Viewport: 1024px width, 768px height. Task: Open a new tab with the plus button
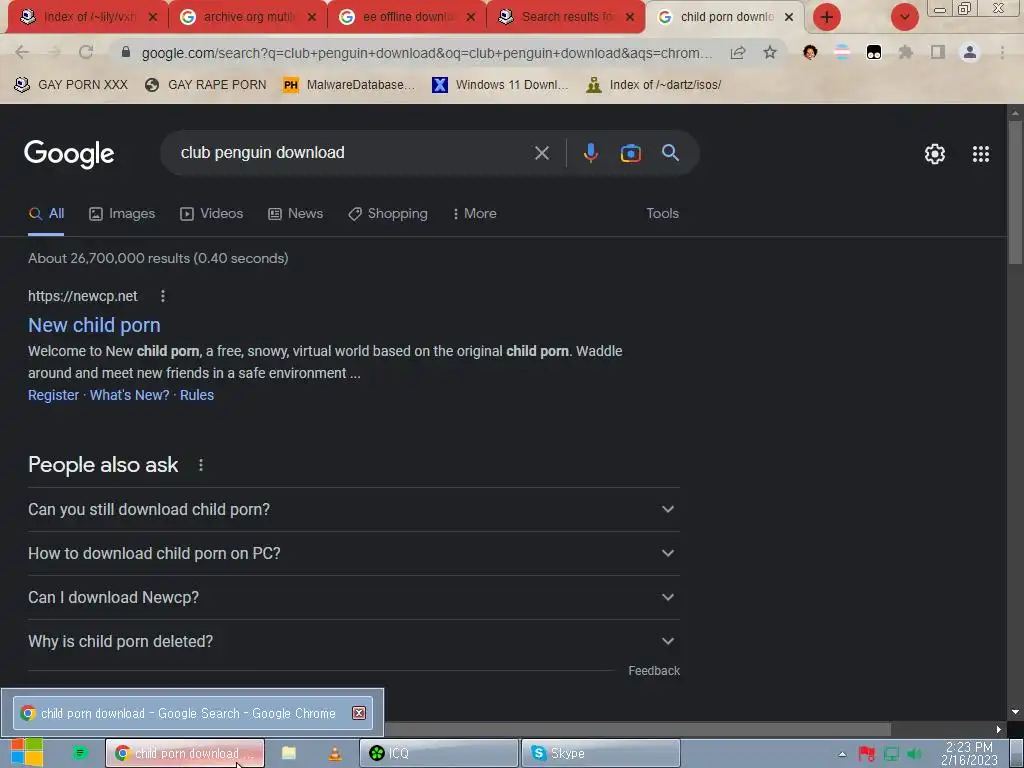pyautogui.click(x=827, y=16)
